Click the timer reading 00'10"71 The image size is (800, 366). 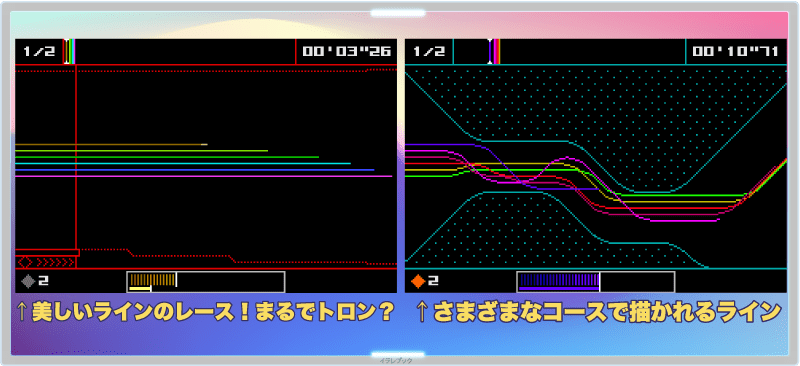point(736,52)
